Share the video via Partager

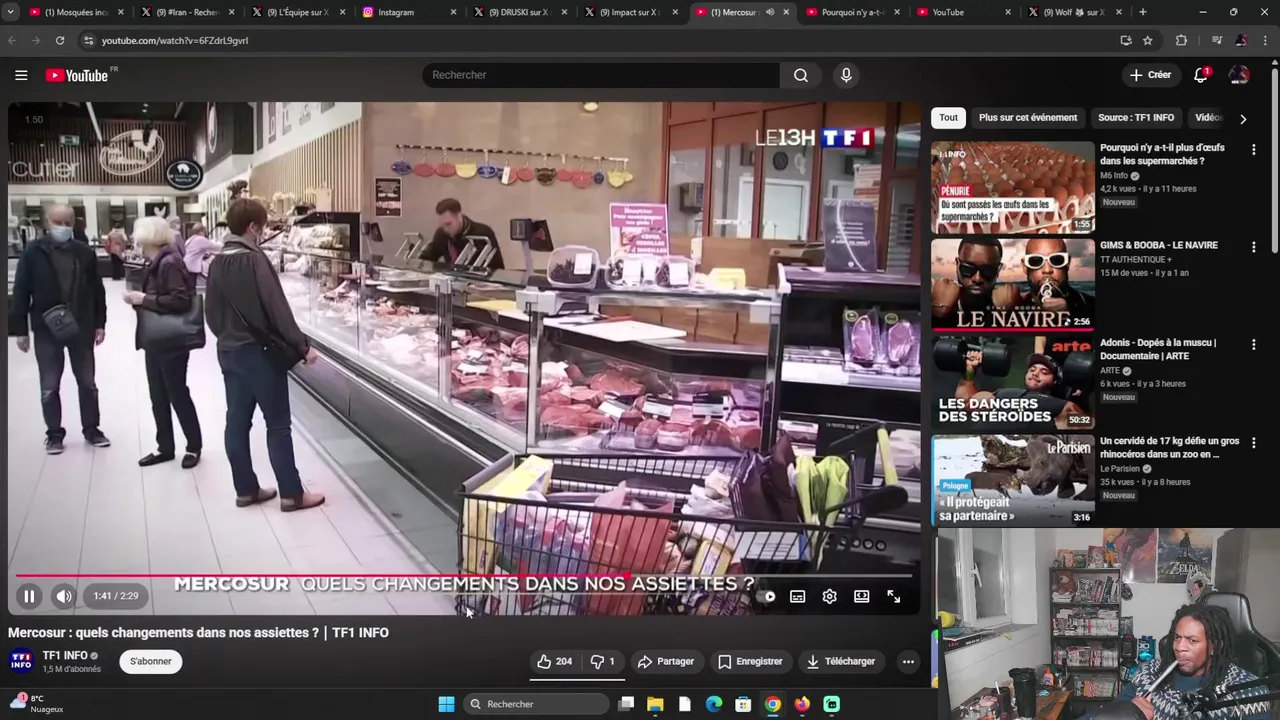point(666,661)
